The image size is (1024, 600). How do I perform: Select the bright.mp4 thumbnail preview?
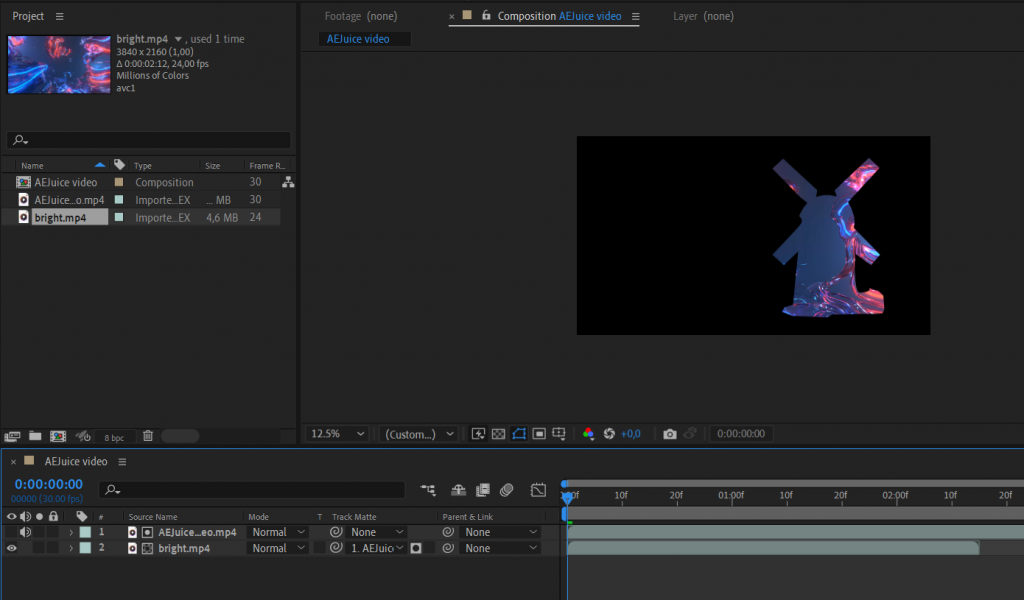click(x=58, y=66)
